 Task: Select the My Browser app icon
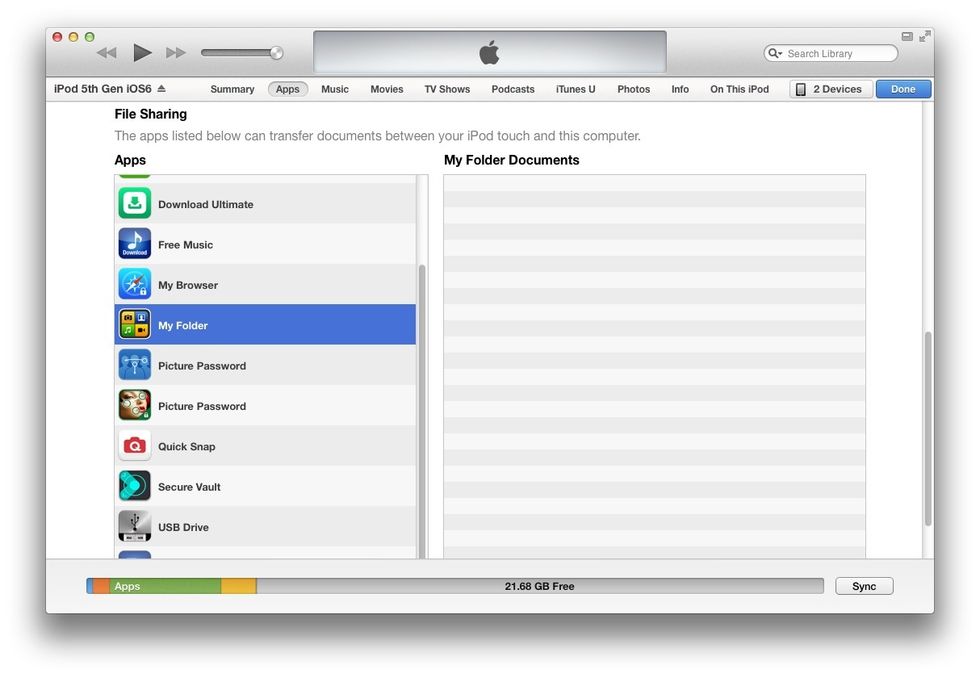pos(135,284)
